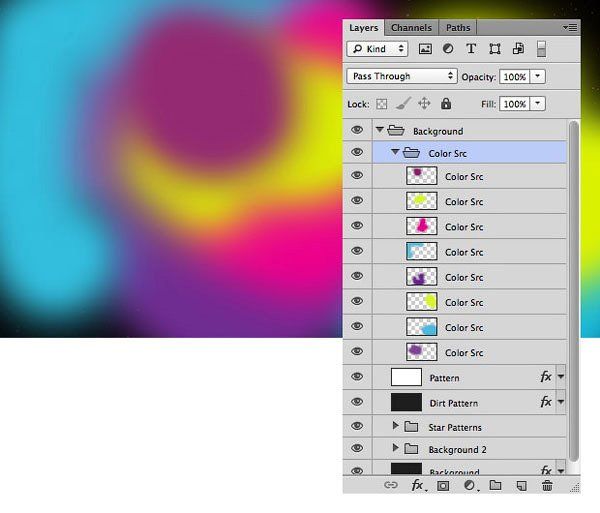Click the delete layer trash icon
Image resolution: width=600 pixels, height=513 pixels.
pos(547,486)
